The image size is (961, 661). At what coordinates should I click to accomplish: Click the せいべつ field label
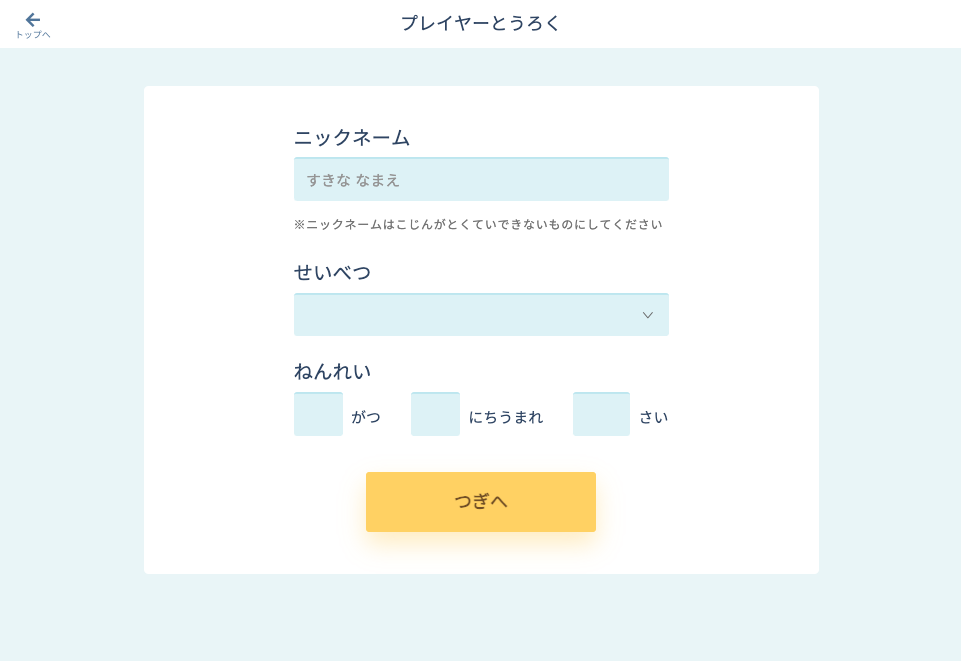(x=332, y=272)
